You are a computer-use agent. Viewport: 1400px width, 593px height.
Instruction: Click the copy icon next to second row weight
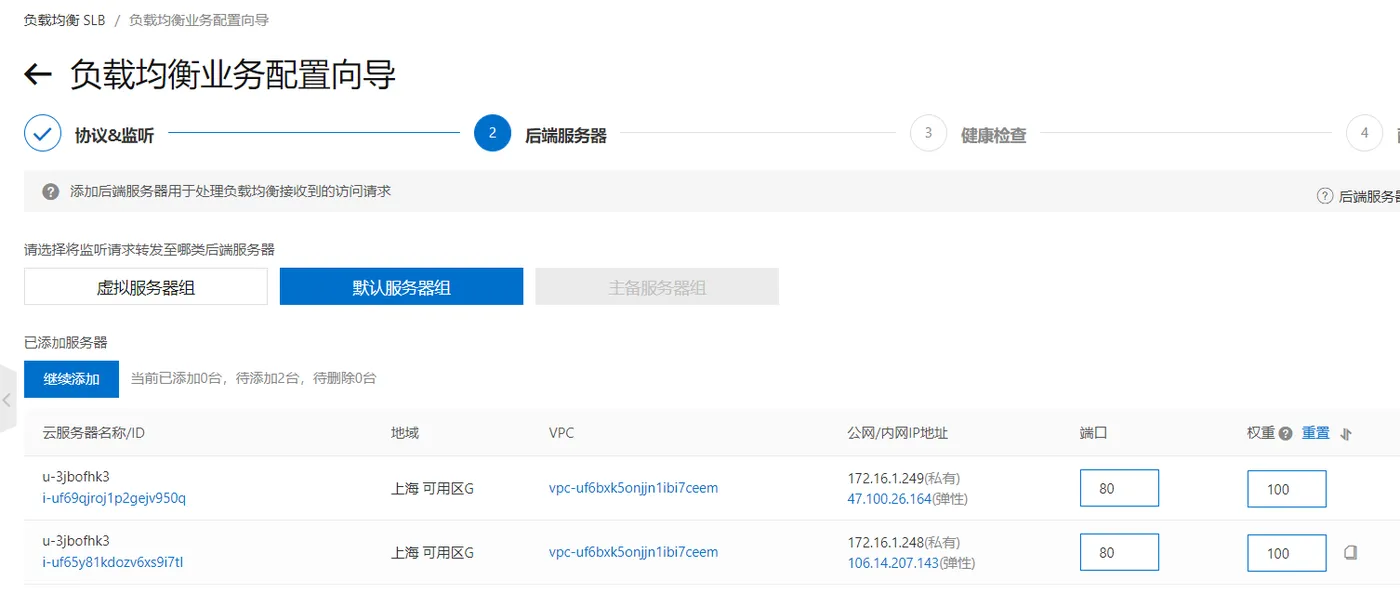pos(1350,552)
